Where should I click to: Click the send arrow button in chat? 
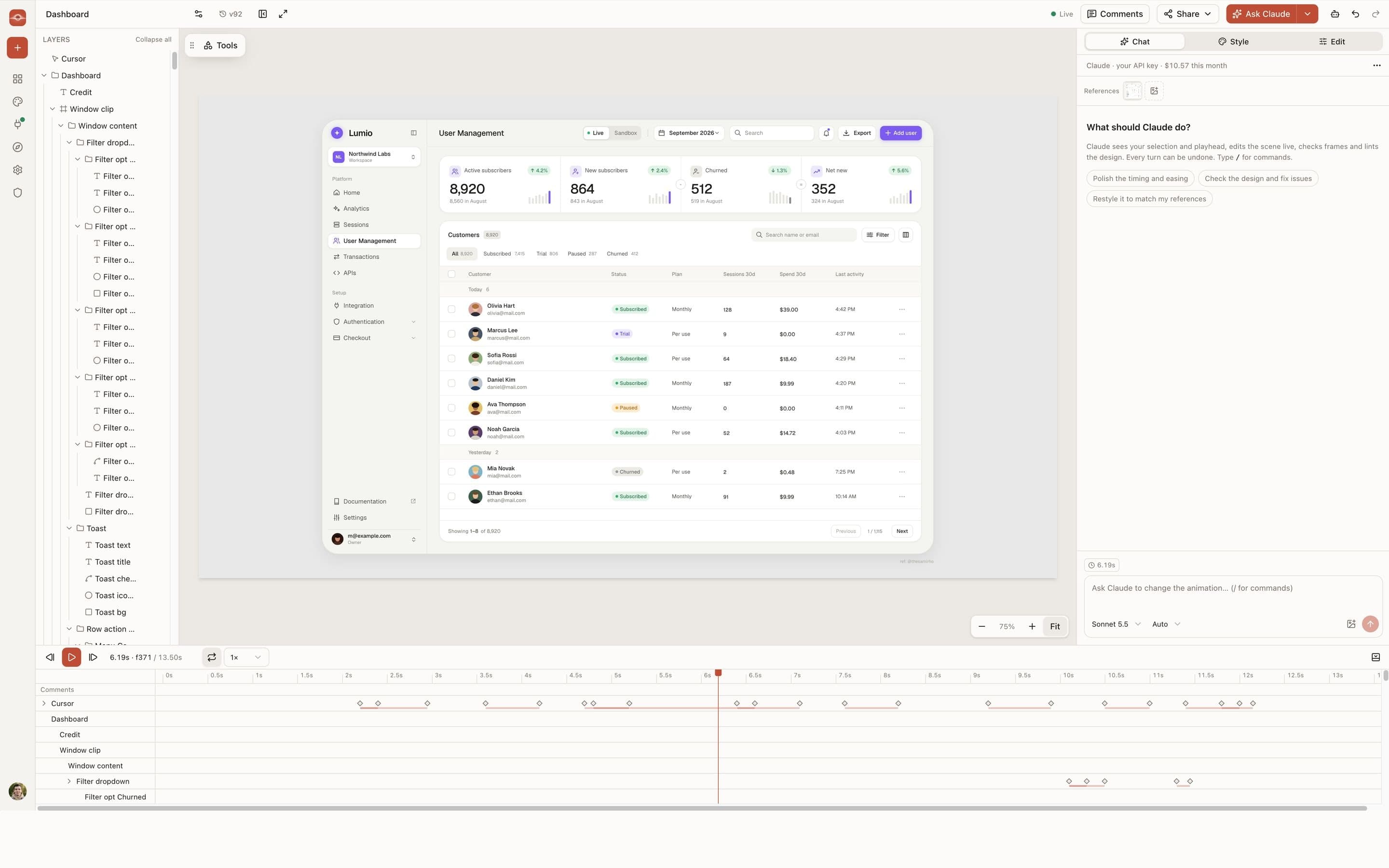click(x=1370, y=624)
